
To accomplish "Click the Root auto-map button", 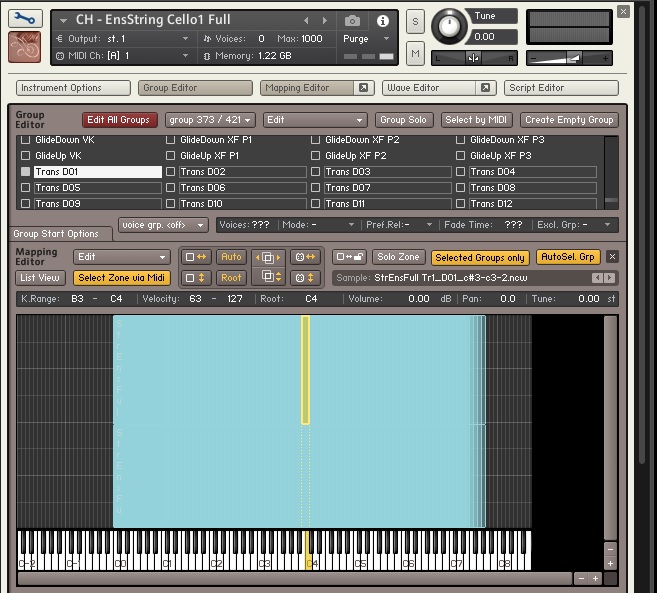I will (231, 278).
